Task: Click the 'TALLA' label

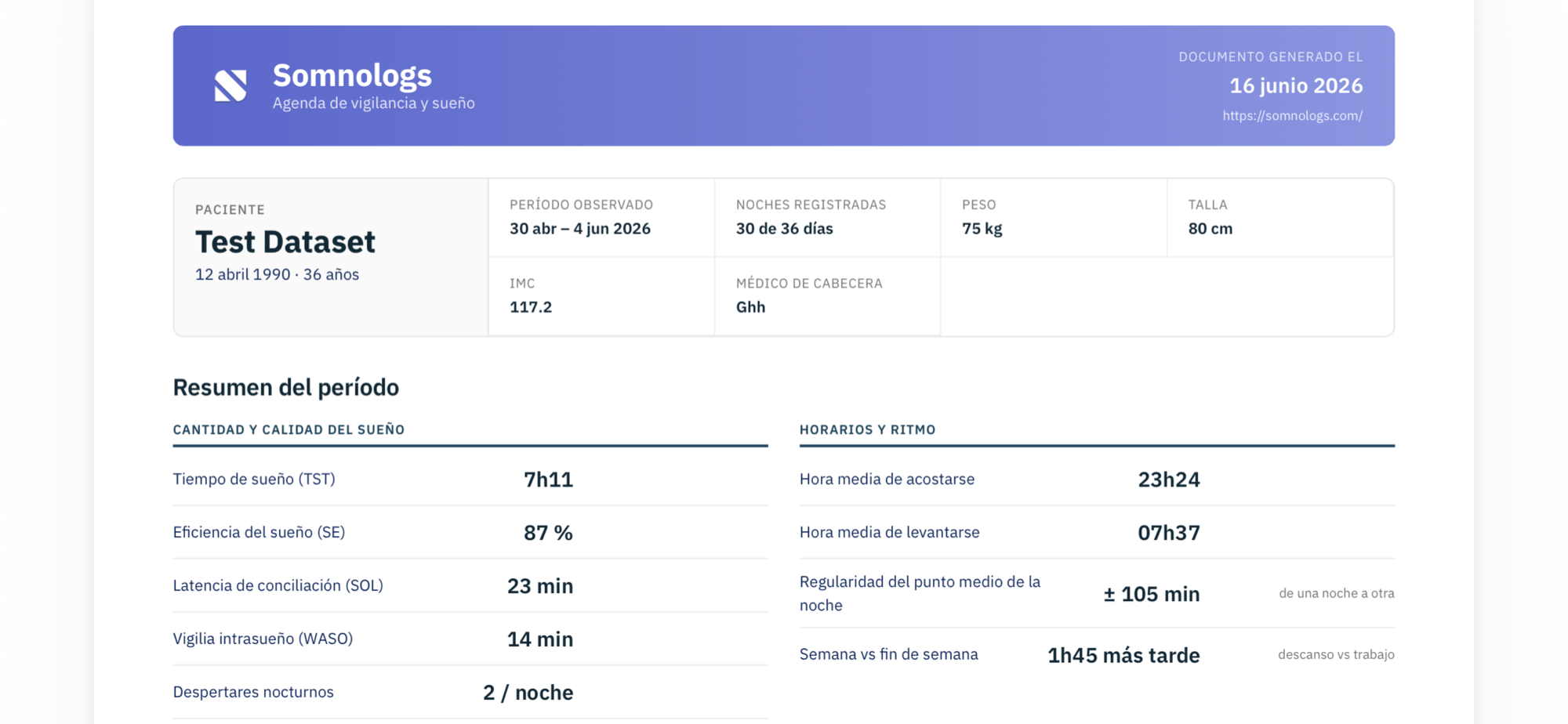Action: click(1207, 205)
